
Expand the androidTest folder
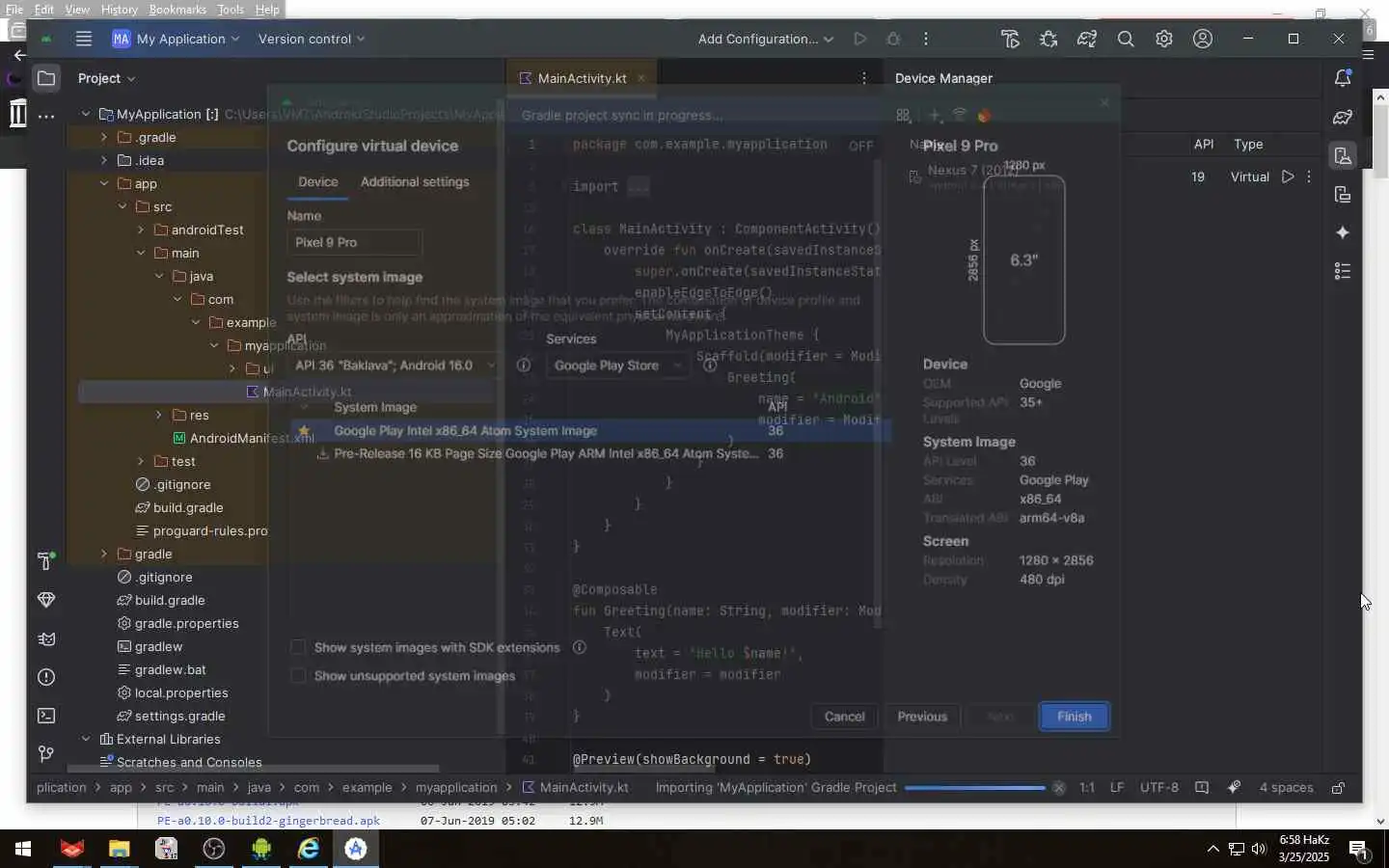(x=141, y=230)
